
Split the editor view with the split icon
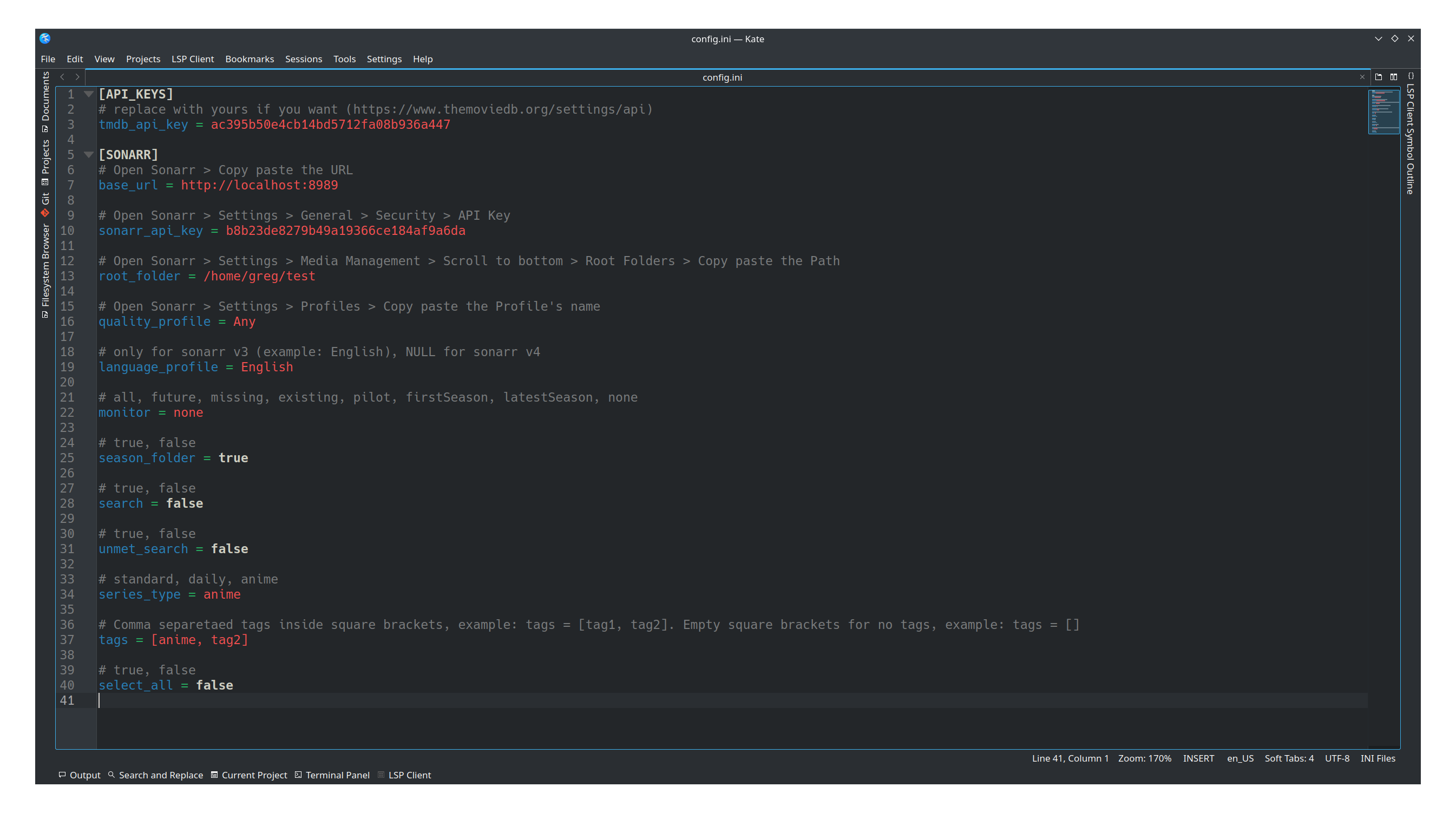tap(1394, 77)
